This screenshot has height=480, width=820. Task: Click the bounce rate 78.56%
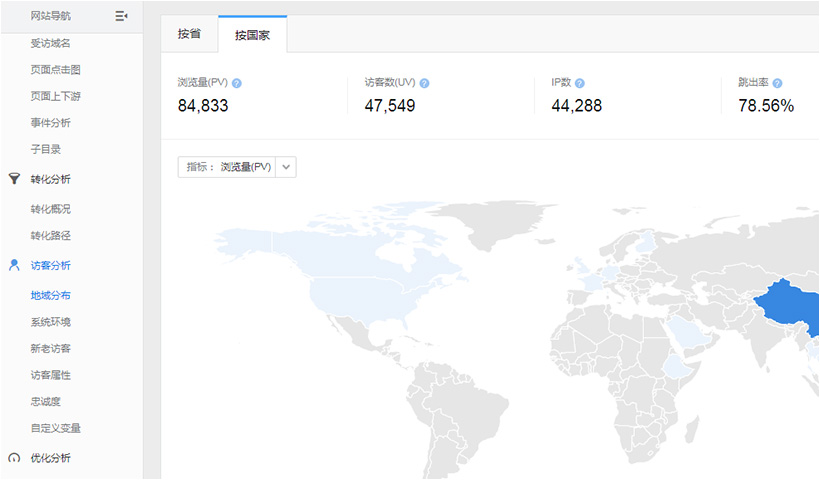(x=766, y=106)
